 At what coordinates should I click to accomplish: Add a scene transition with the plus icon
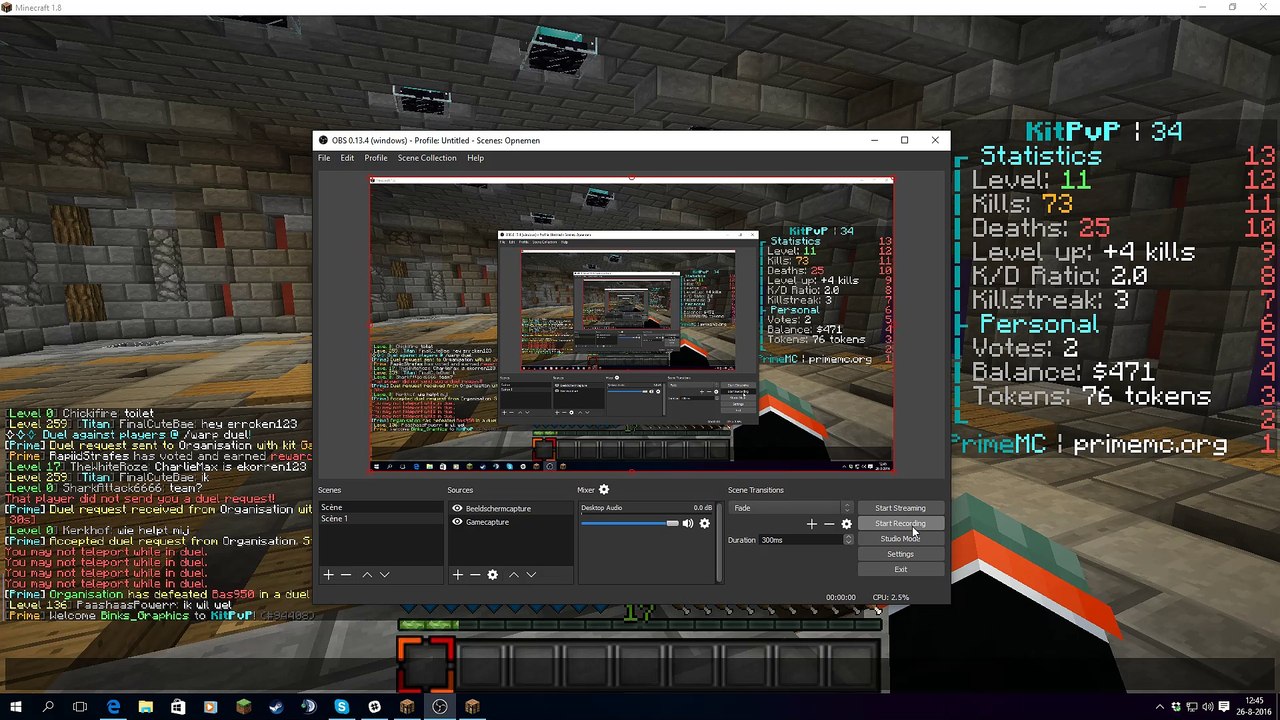tap(811, 524)
